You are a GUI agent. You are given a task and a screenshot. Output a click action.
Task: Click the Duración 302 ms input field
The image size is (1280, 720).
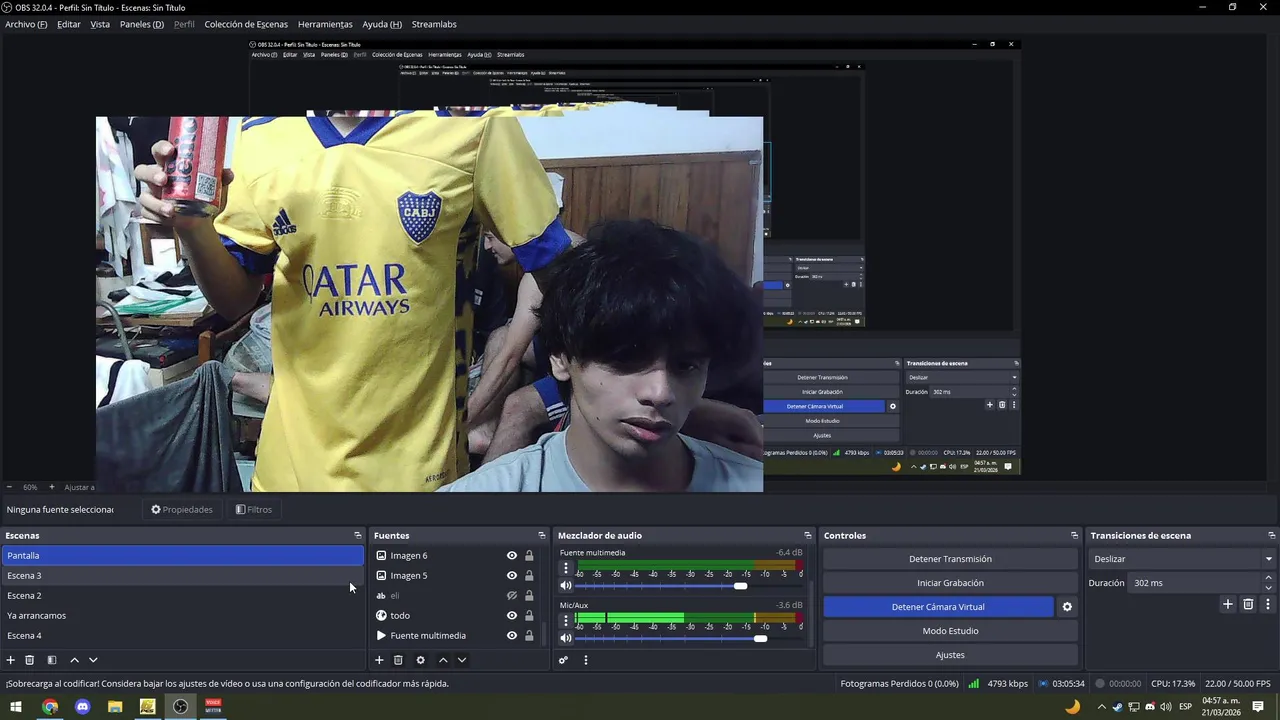tap(1194, 583)
